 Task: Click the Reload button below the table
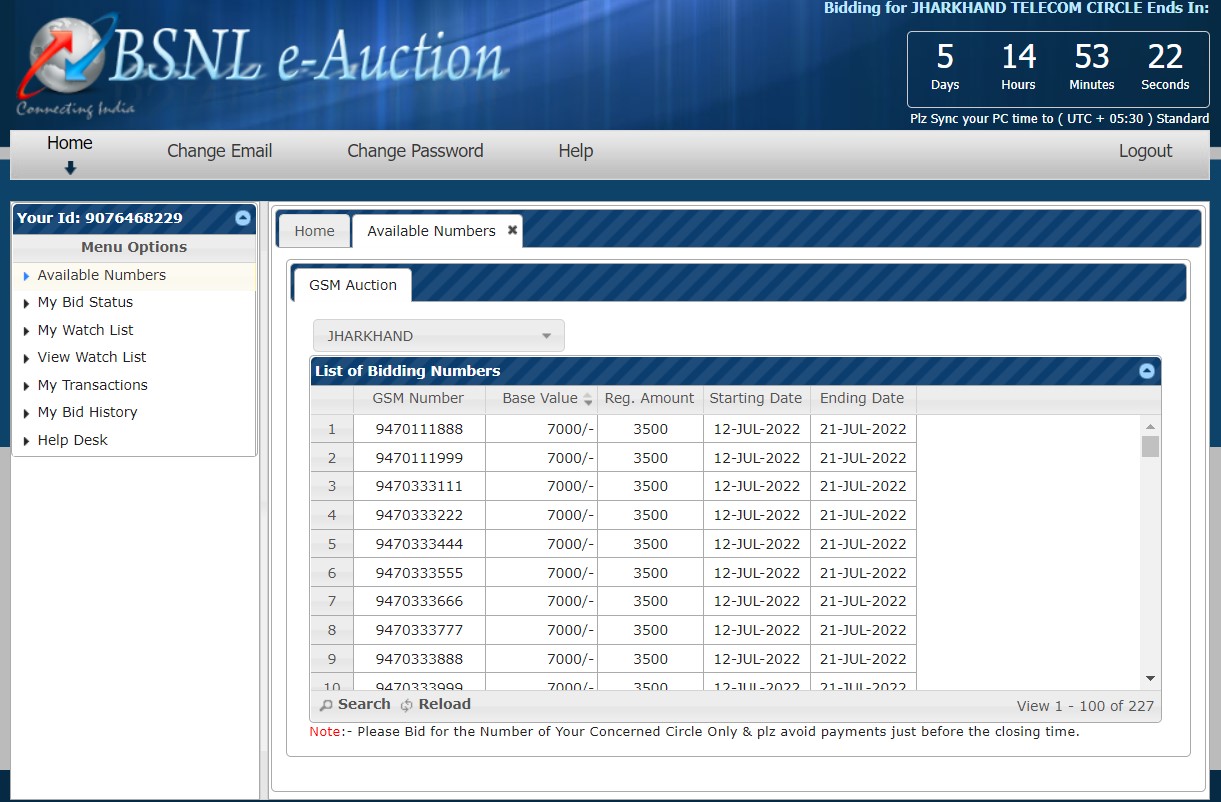[x=435, y=705]
